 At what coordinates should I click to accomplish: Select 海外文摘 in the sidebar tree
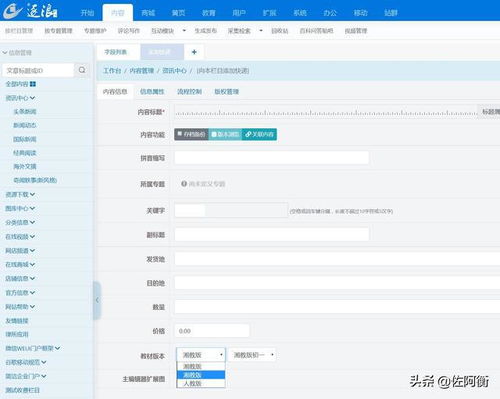(25, 166)
